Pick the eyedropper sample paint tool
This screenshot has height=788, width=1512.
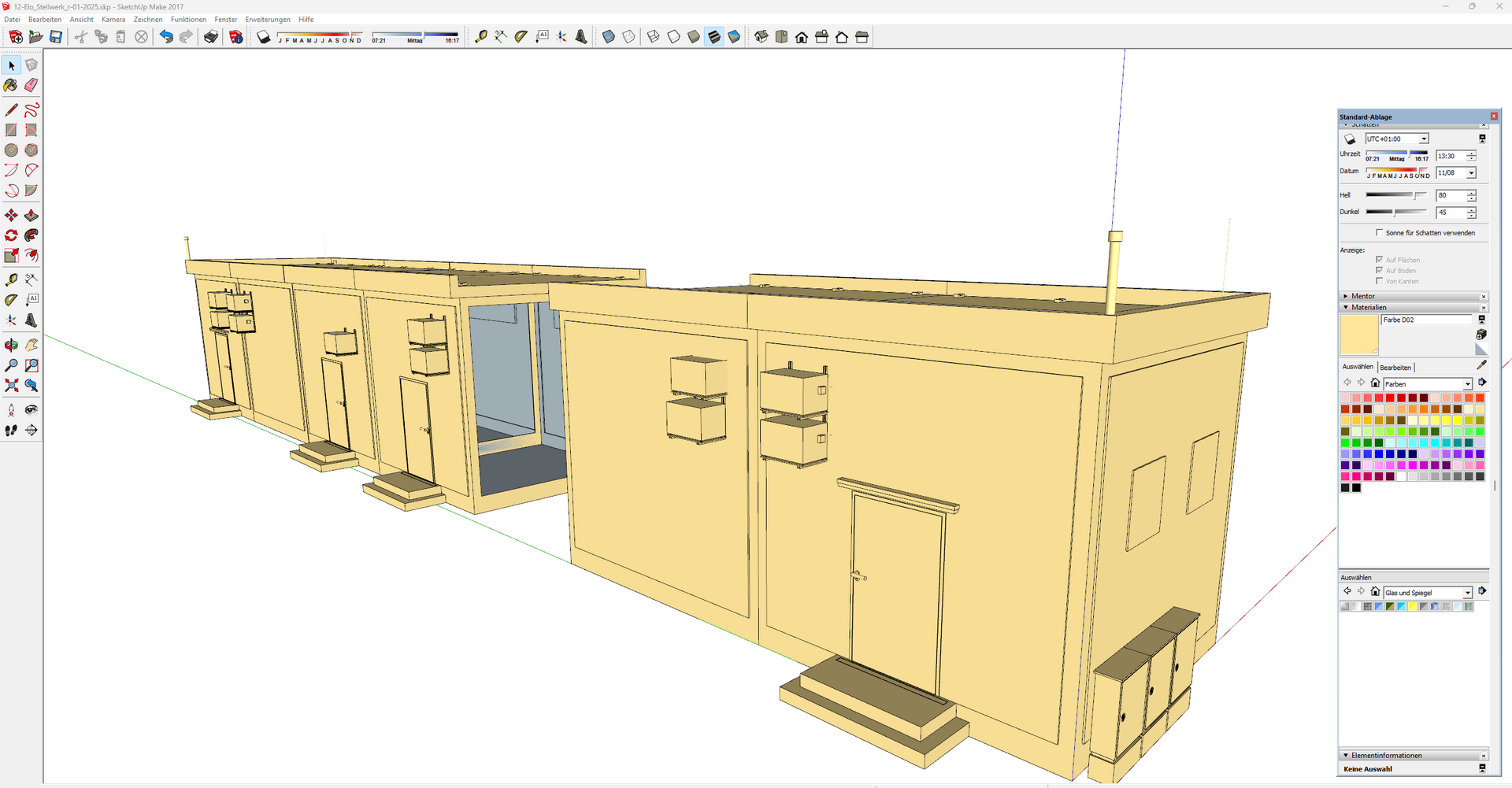[1481, 365]
